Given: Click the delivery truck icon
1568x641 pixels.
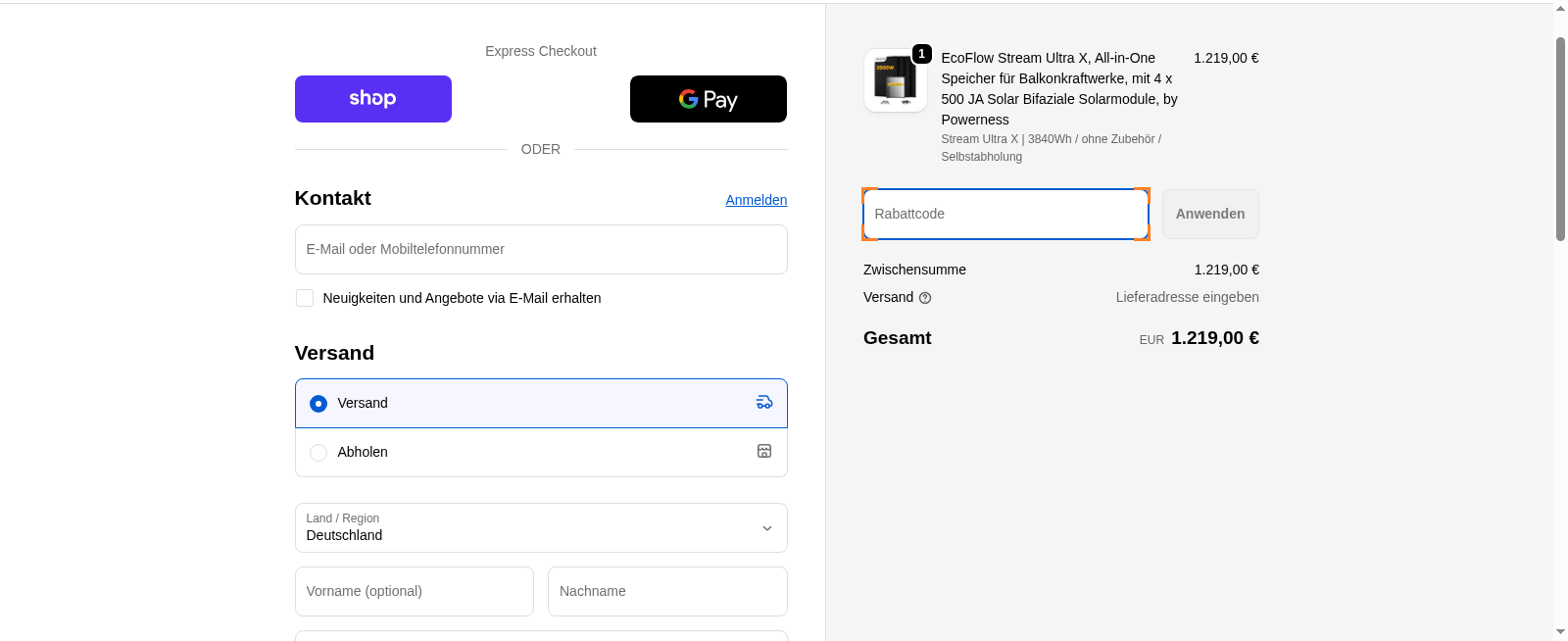Looking at the screenshot, I should [x=764, y=403].
